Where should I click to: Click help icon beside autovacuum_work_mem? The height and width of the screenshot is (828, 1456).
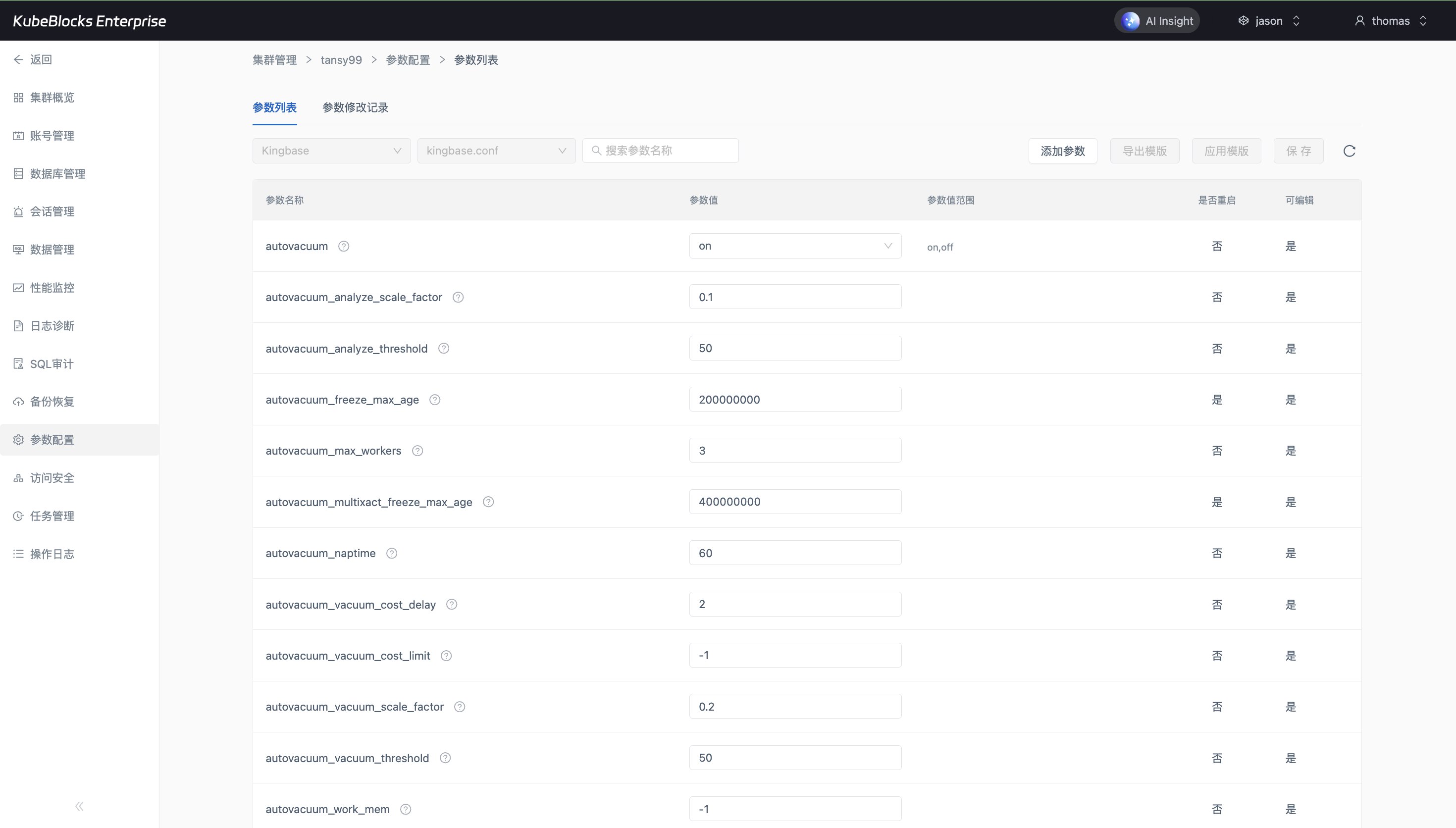pyautogui.click(x=406, y=809)
